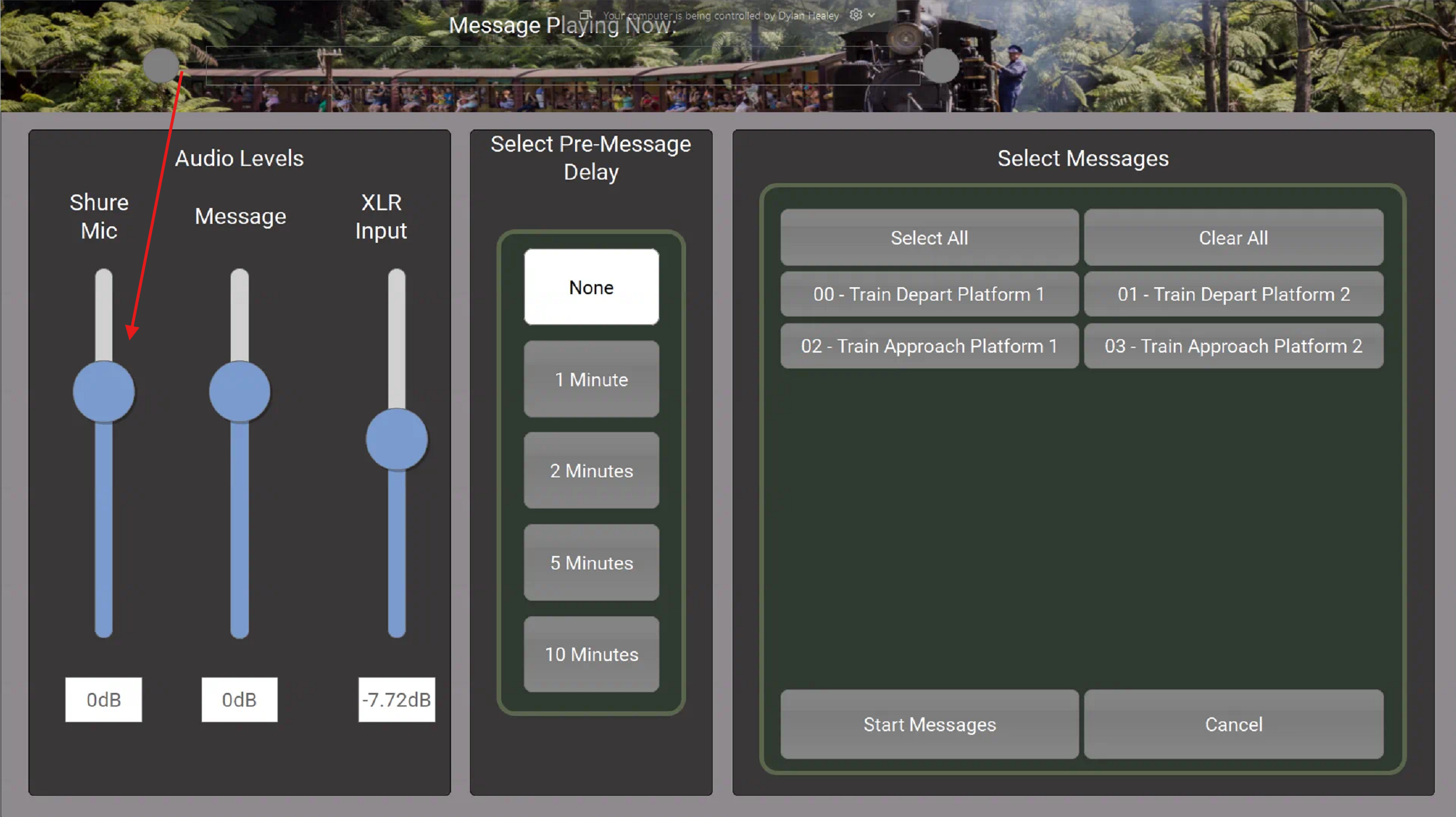Viewport: 1456px width, 817px height.
Task: Open the remote control settings gear
Action: click(856, 15)
